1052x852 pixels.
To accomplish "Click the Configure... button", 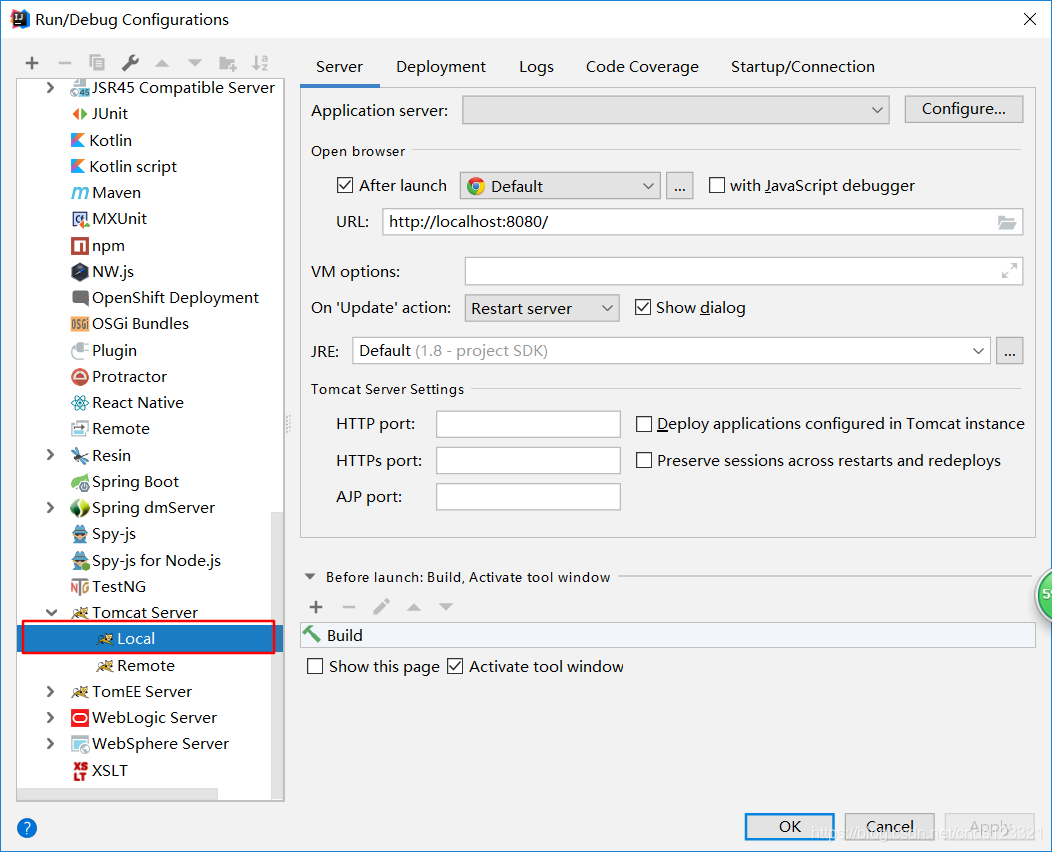I will coord(963,109).
